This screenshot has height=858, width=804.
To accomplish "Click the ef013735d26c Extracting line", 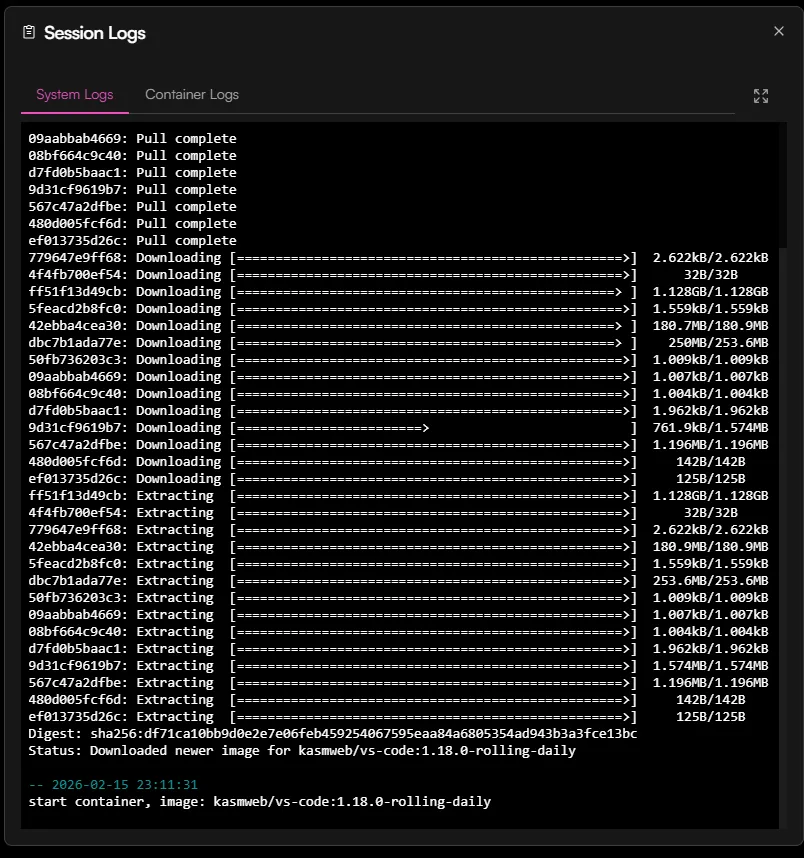I will coord(387,716).
